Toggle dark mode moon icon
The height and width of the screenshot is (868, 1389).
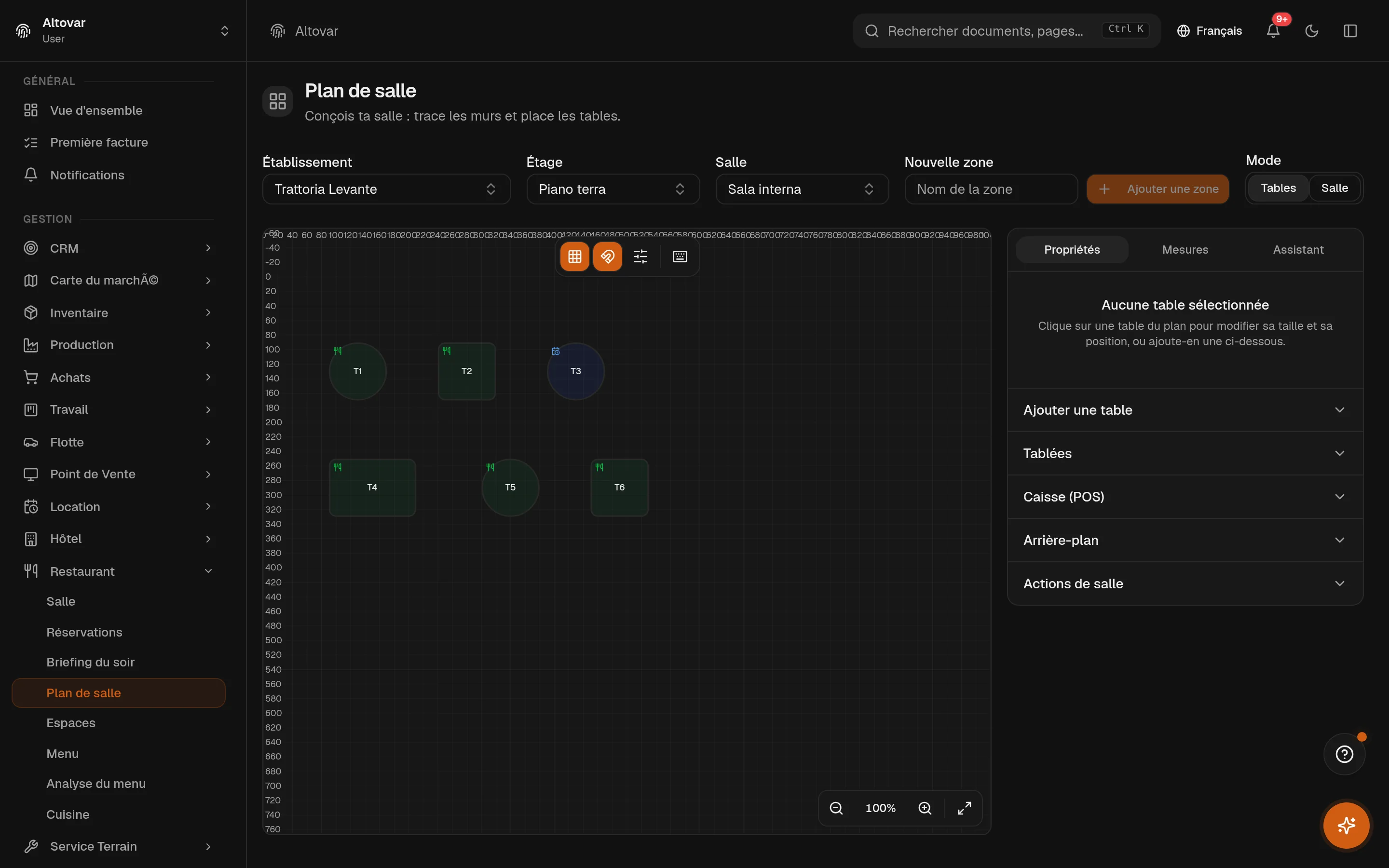pyautogui.click(x=1311, y=30)
